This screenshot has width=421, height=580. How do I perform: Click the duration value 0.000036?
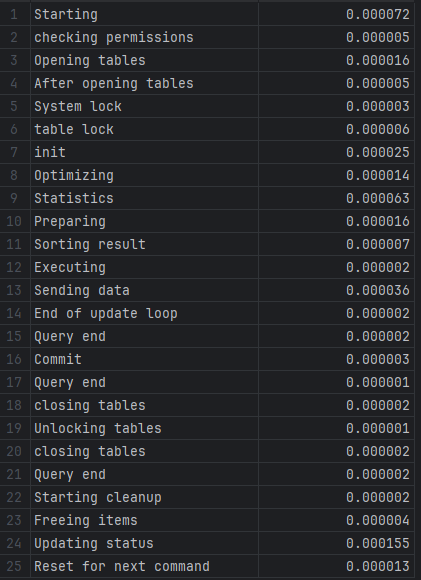[x=378, y=290]
